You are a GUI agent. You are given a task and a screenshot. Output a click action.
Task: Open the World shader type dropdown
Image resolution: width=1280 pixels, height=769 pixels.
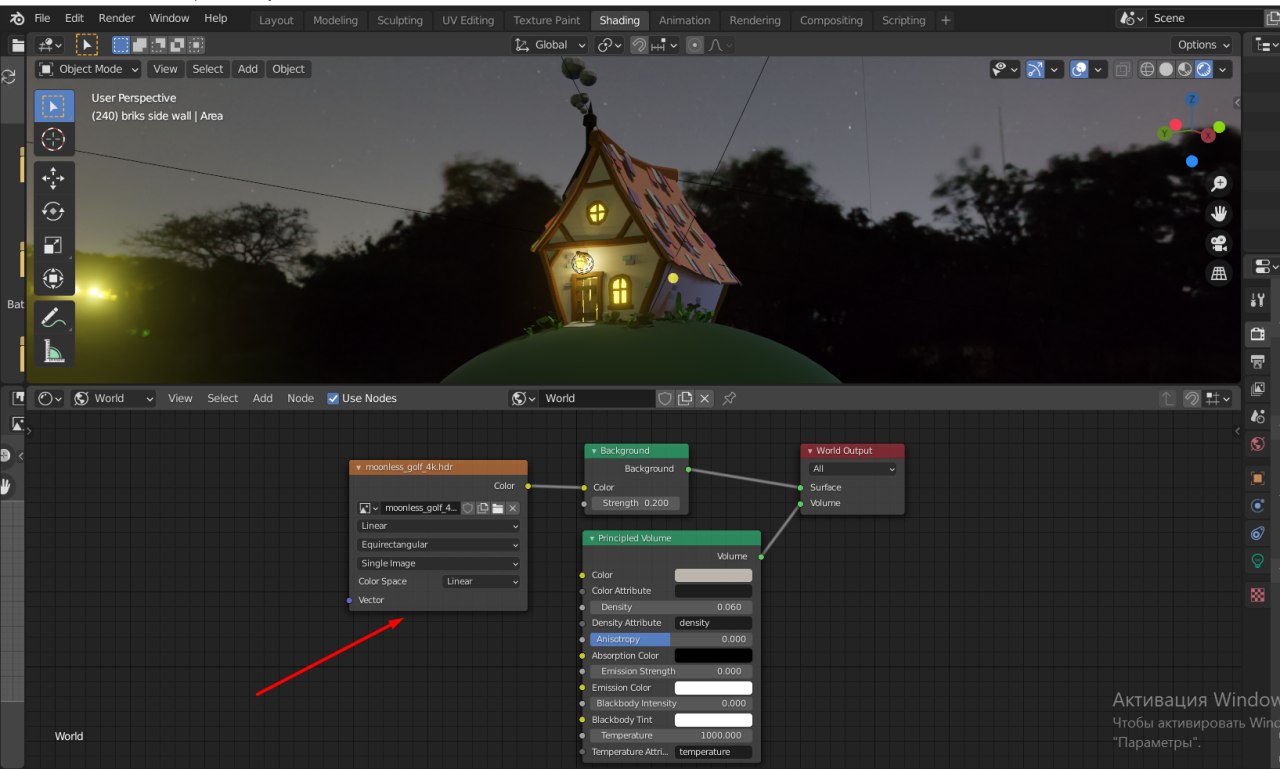click(112, 398)
